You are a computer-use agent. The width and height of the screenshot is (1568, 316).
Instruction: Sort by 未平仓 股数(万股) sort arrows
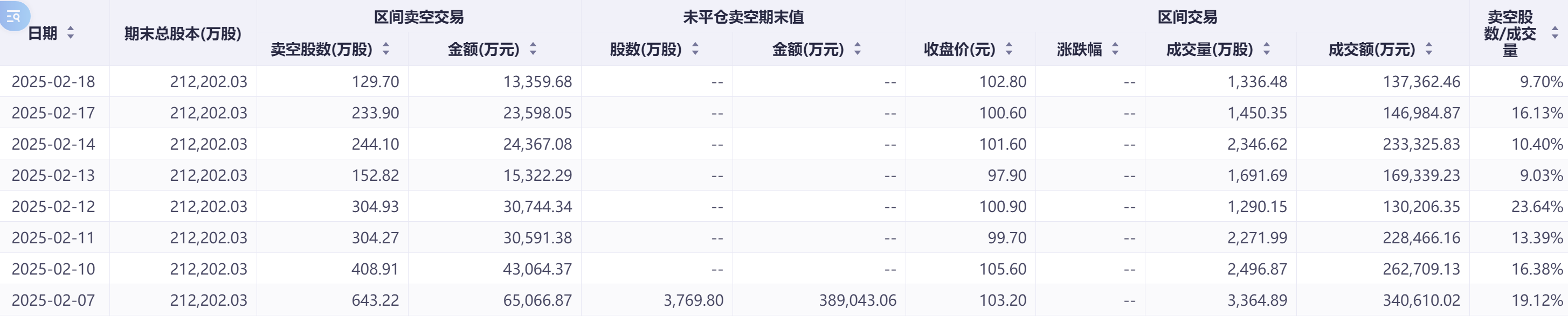(x=695, y=49)
